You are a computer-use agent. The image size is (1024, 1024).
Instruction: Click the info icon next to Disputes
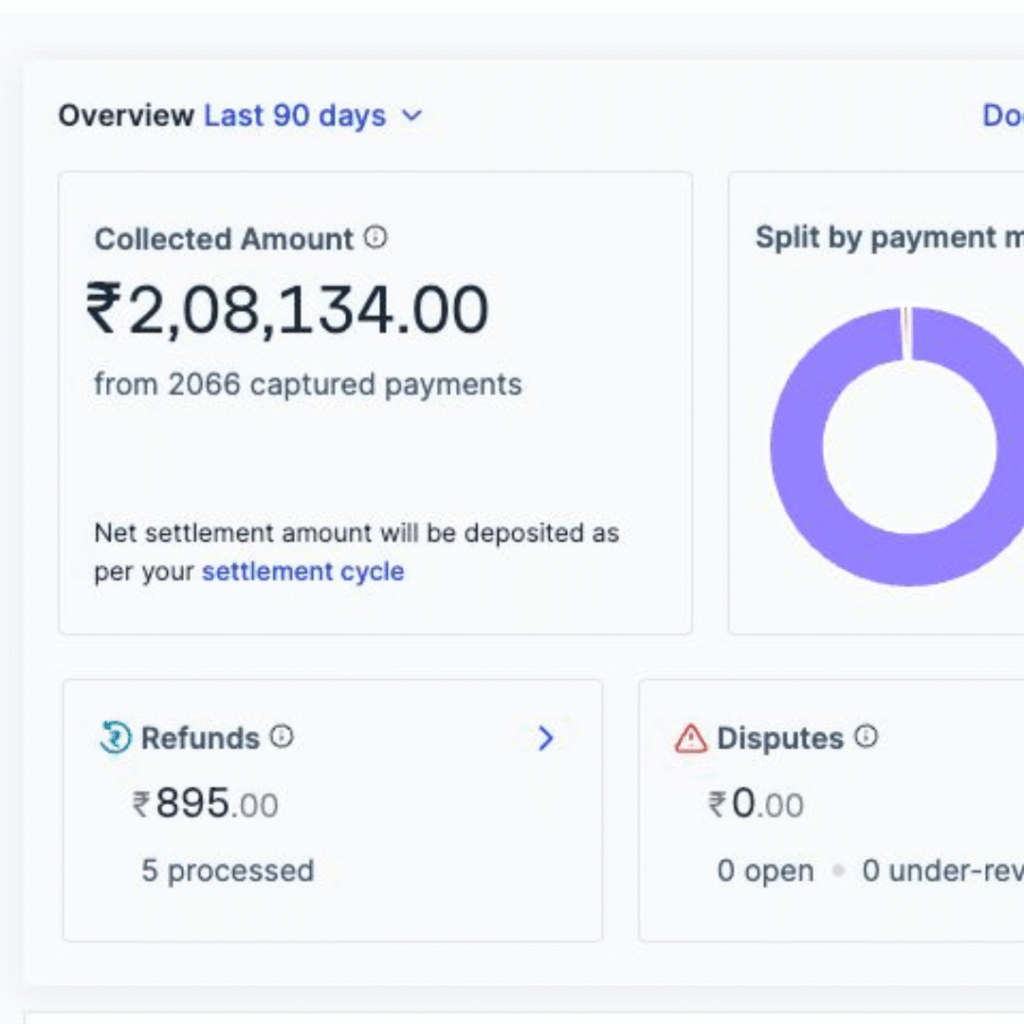(x=866, y=737)
